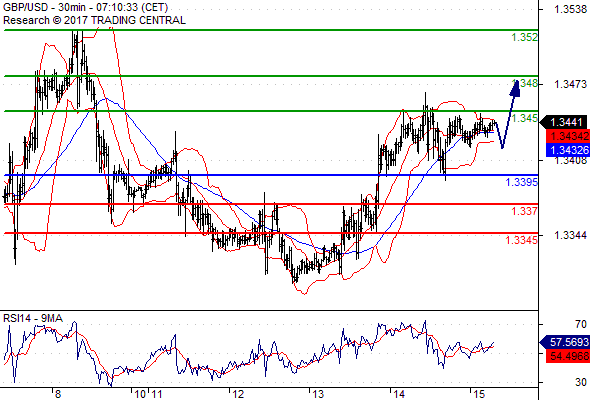Click the blue price tag 1.34326
This screenshot has width=590, height=400.
[568, 150]
